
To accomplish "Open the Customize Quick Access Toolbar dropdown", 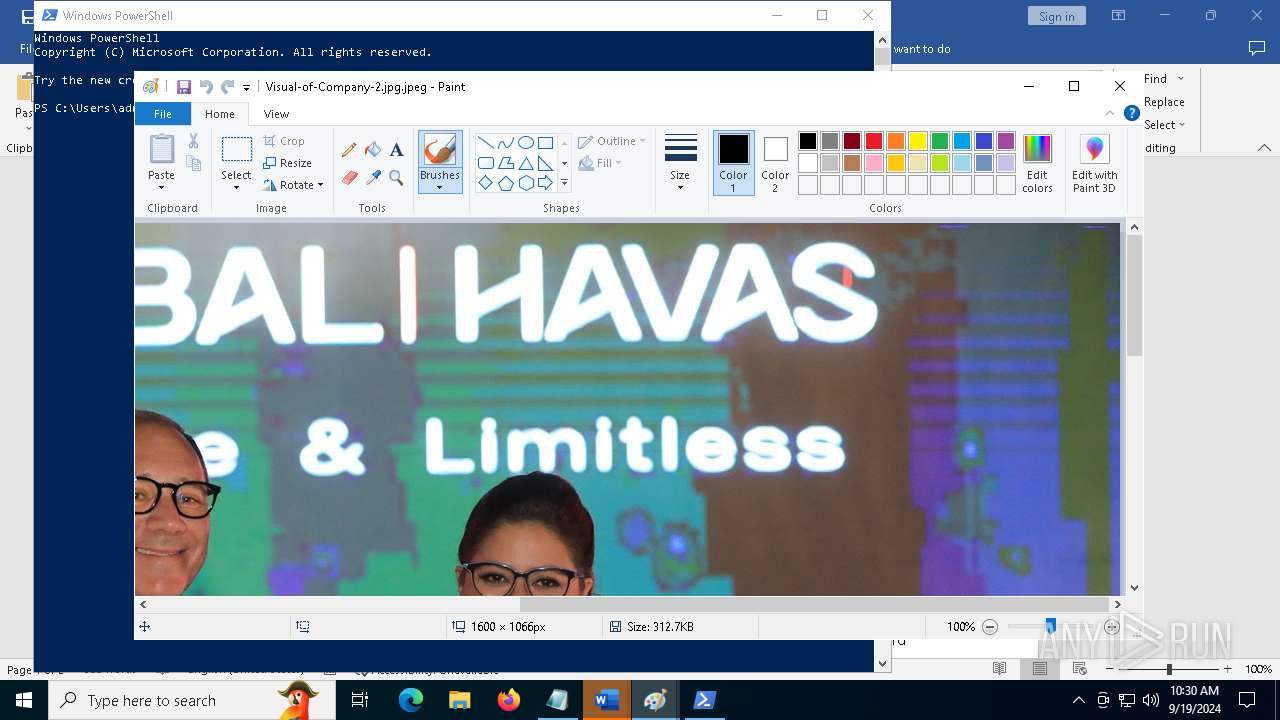I will click(247, 88).
